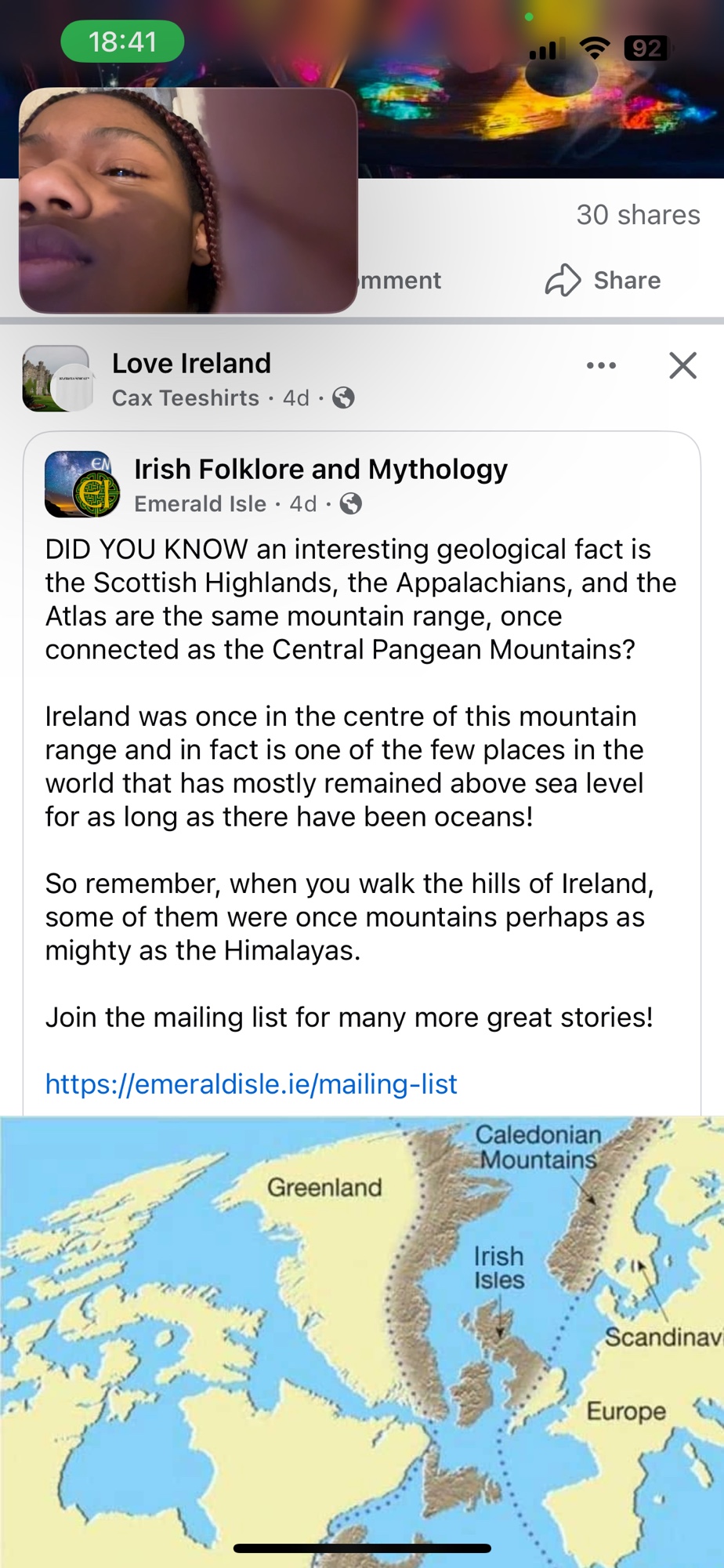The image size is (724, 1568).
Task: Tap the Wi-Fi status icon
Action: (x=595, y=49)
